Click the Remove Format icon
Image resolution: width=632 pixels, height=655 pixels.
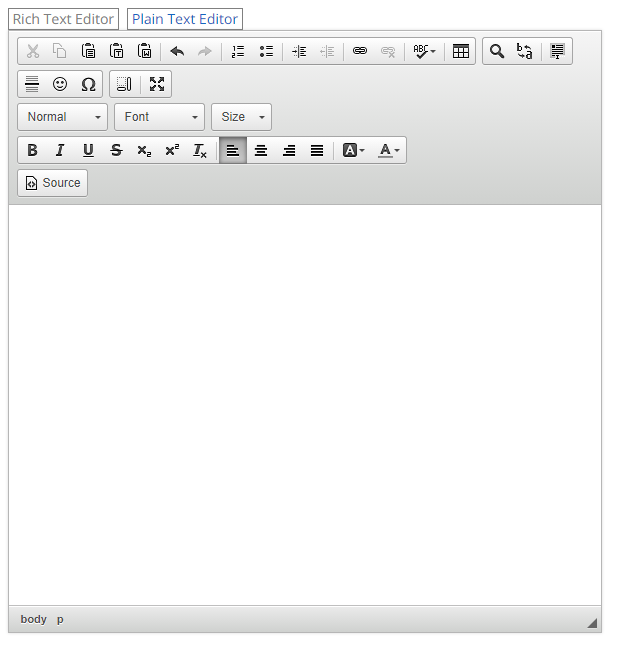point(200,150)
